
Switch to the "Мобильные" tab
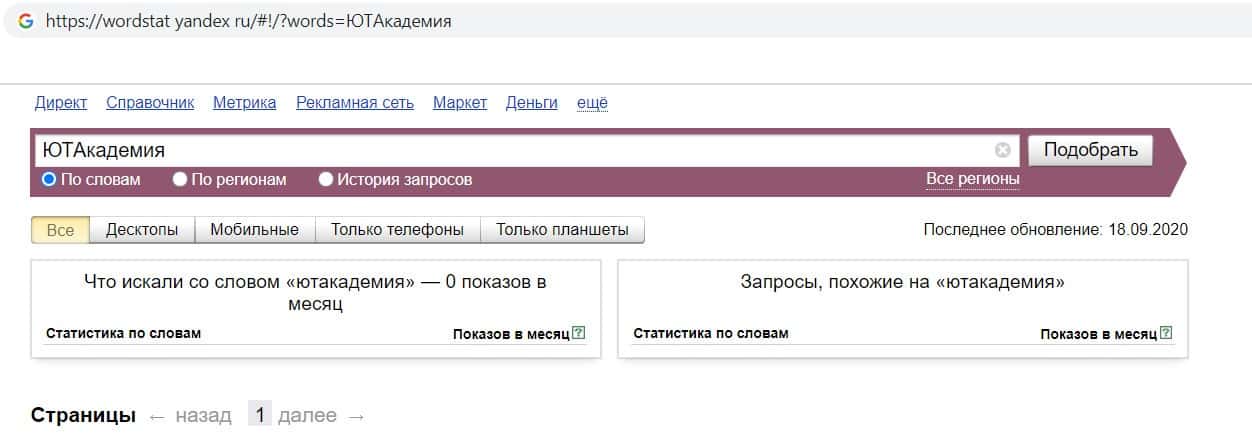254,230
